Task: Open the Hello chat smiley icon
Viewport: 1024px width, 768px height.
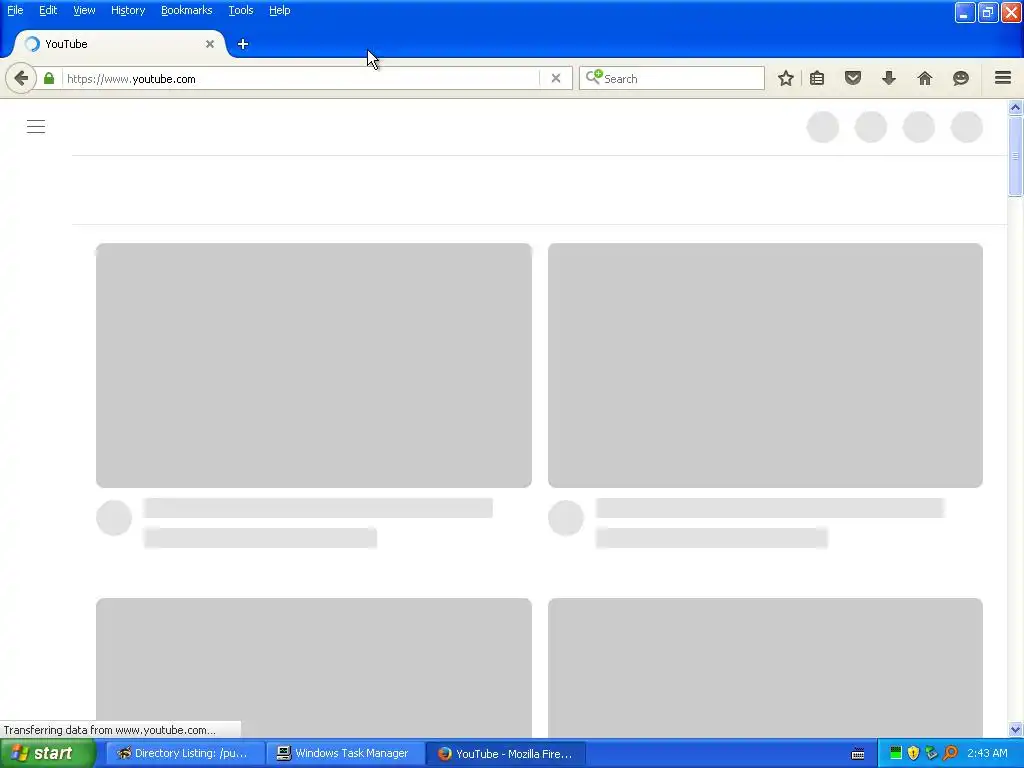Action: 961,79
